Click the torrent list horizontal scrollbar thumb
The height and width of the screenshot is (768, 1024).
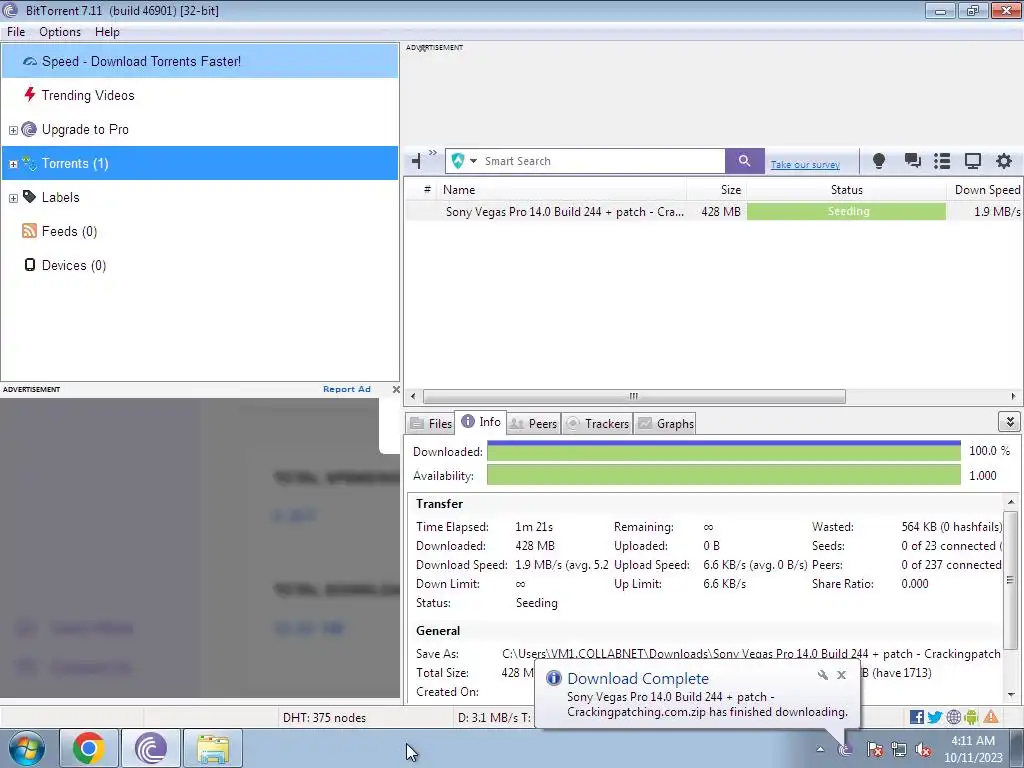(x=634, y=396)
